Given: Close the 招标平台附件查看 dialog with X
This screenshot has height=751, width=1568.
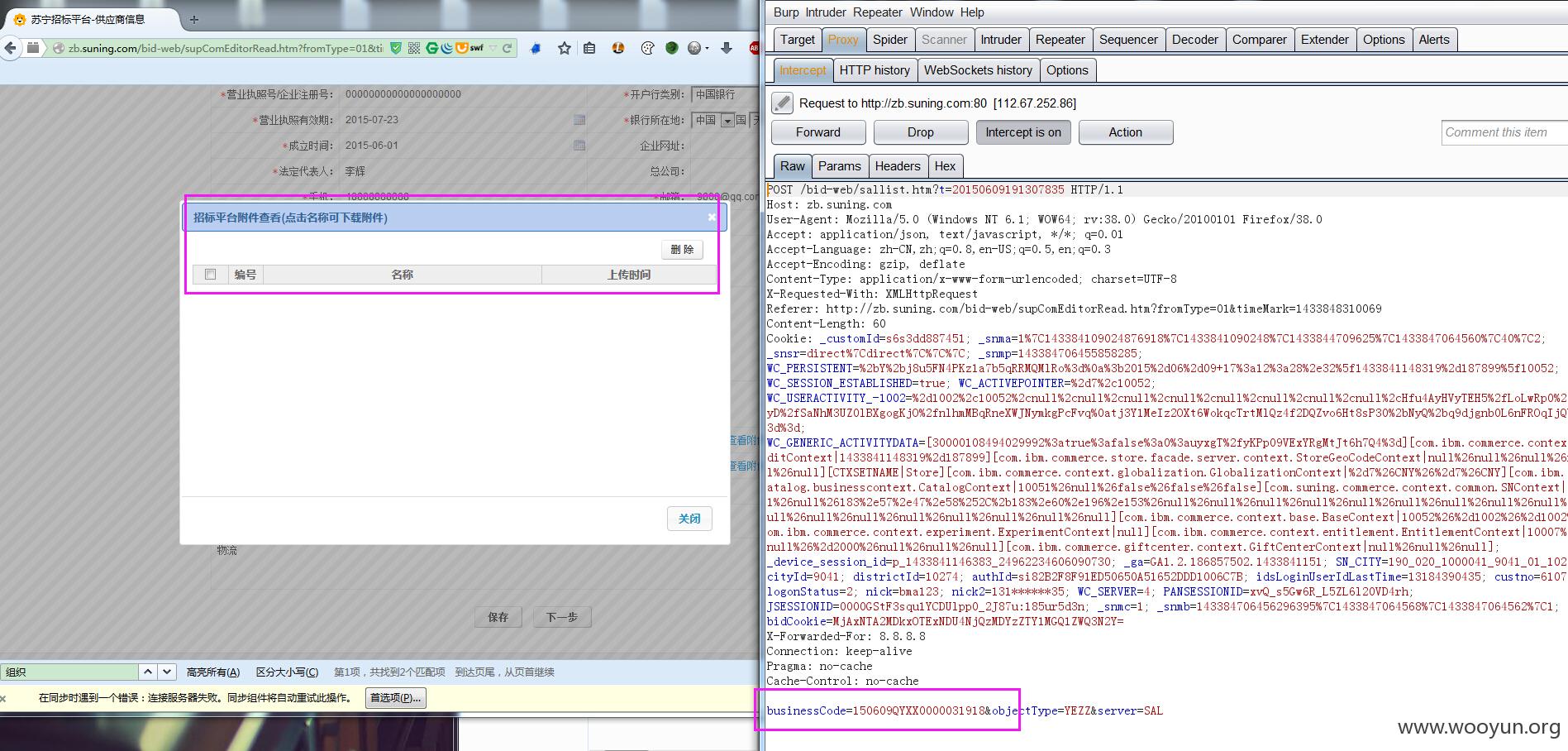Looking at the screenshot, I should (x=712, y=218).
